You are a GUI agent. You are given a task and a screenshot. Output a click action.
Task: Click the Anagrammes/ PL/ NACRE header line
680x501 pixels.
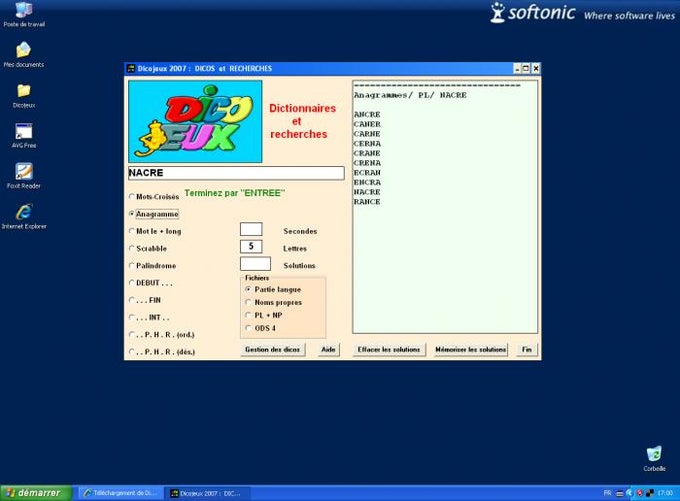(410, 95)
